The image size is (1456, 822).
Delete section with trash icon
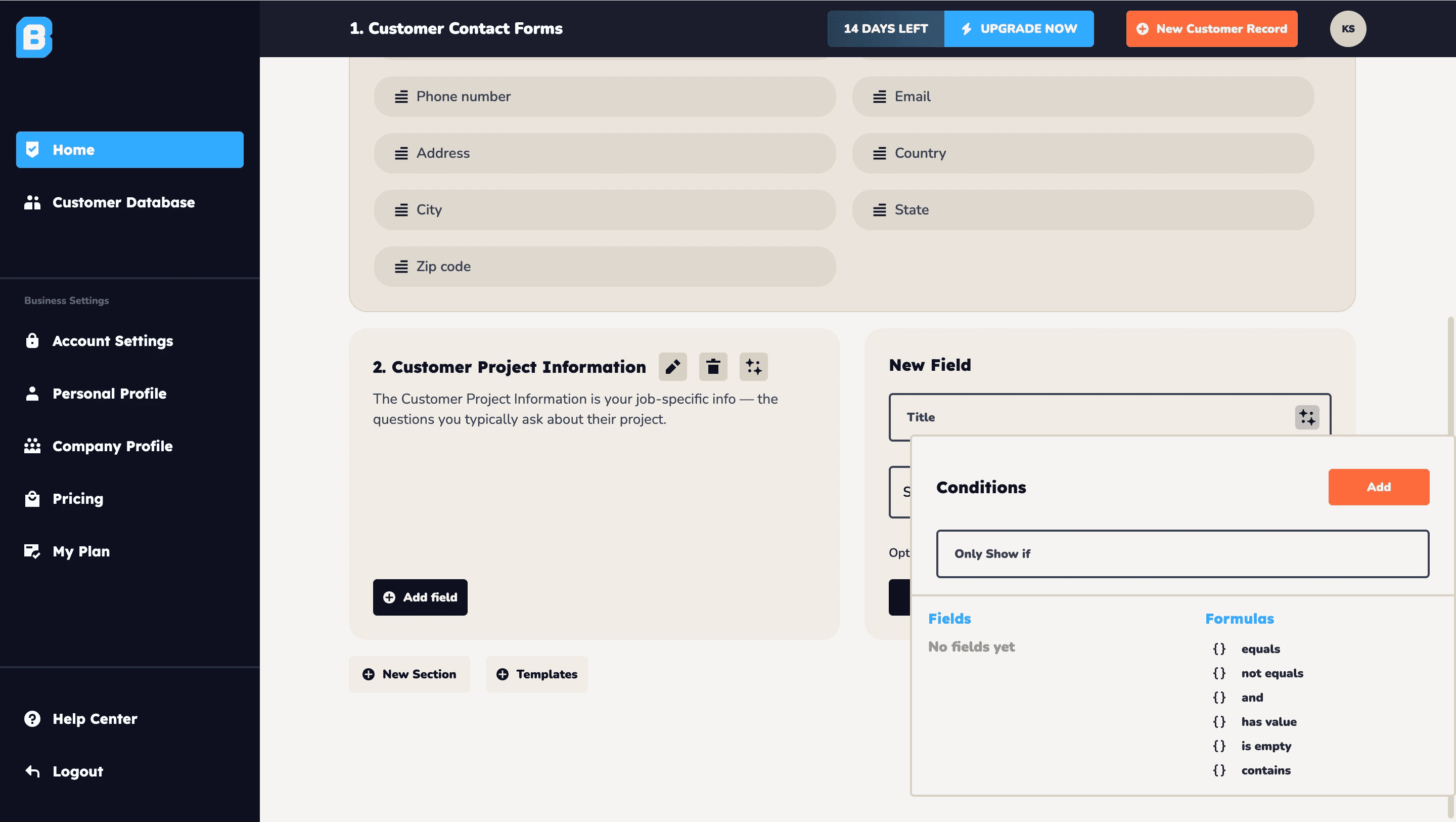[713, 367]
